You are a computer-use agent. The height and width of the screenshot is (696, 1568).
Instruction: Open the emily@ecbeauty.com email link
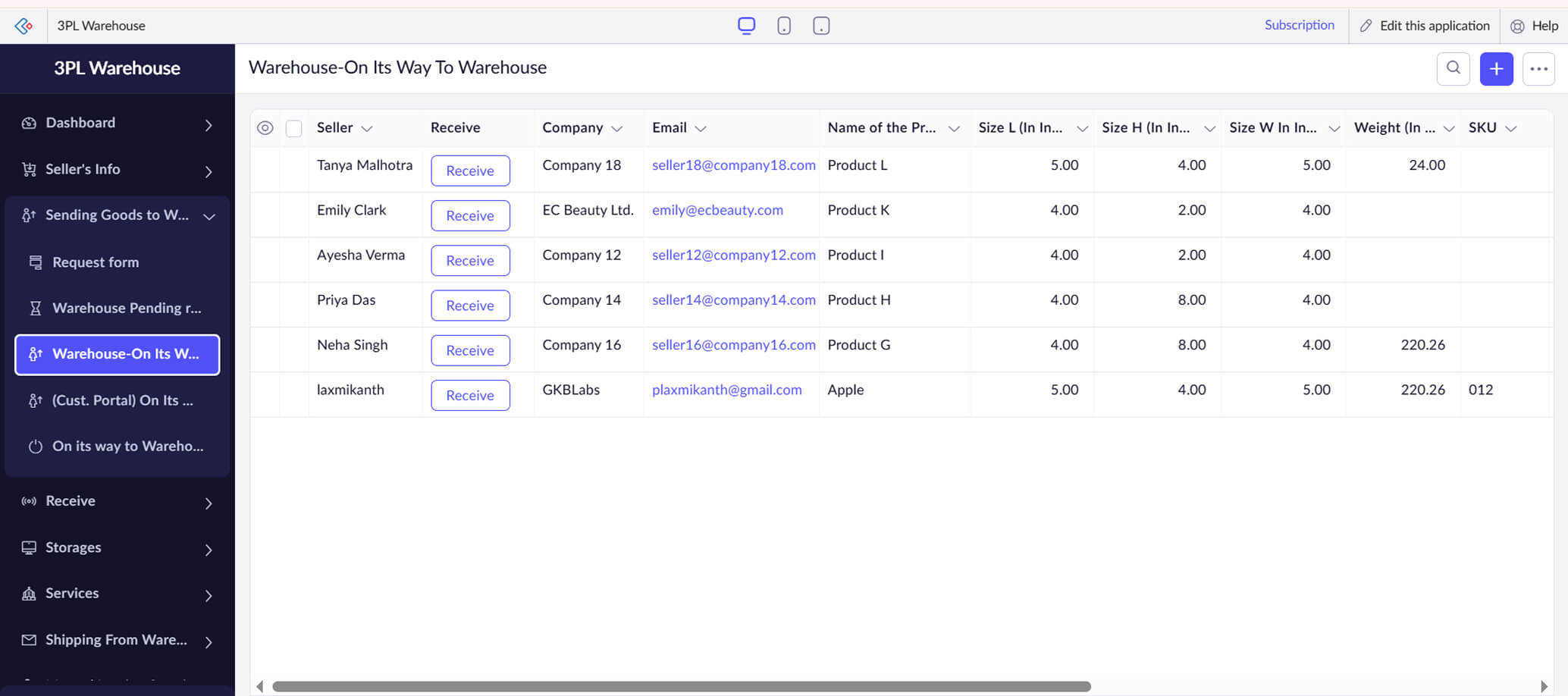717,210
